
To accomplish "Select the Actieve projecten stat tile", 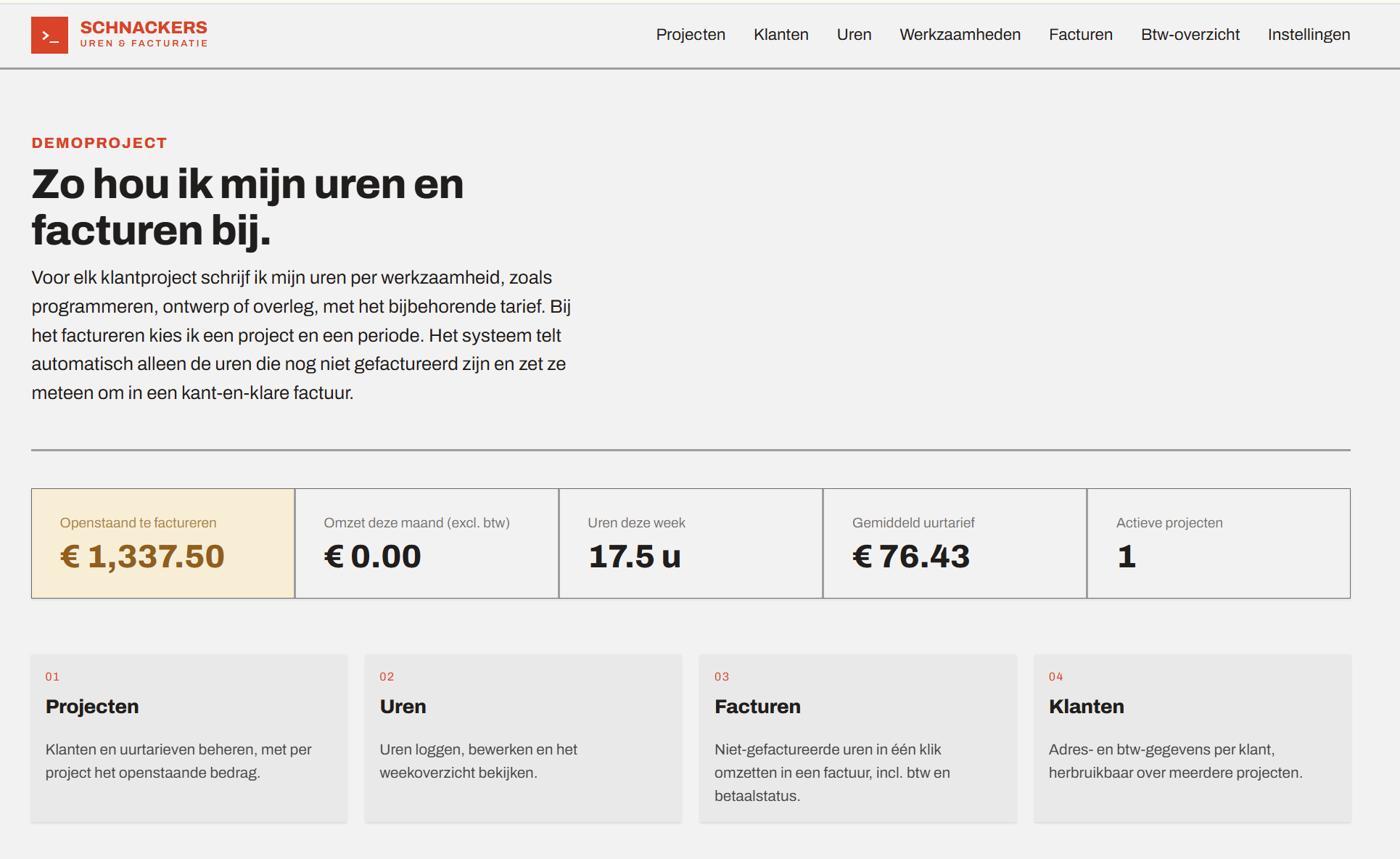I will coord(1219,543).
